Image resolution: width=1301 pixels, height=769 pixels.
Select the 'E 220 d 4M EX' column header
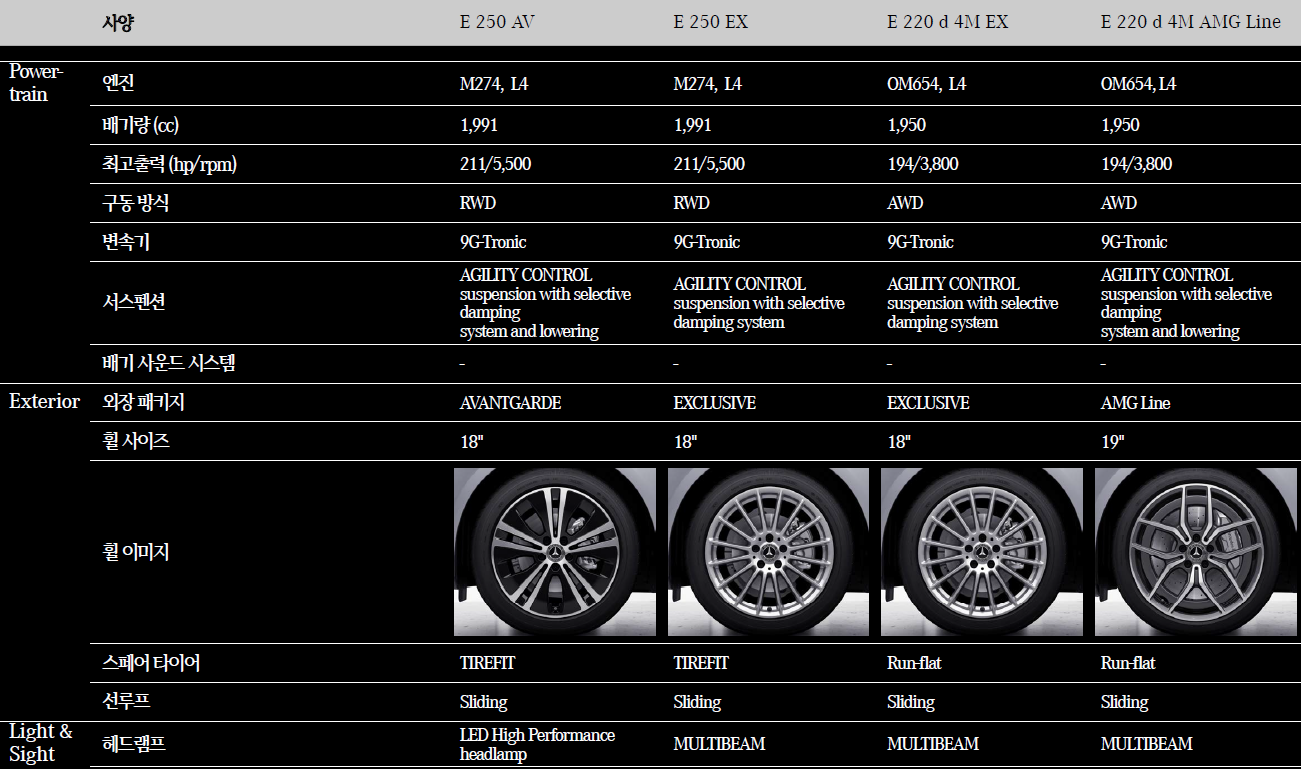coord(947,22)
